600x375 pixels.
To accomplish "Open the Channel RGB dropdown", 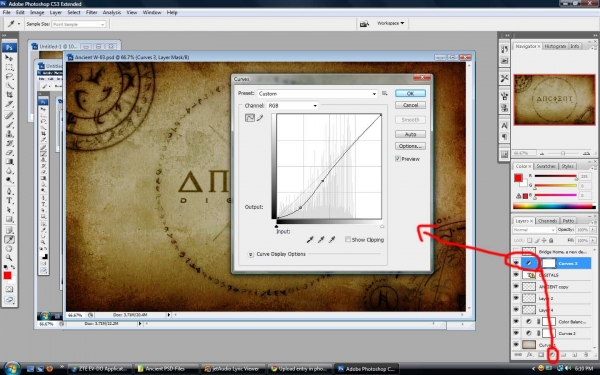I will pos(293,106).
